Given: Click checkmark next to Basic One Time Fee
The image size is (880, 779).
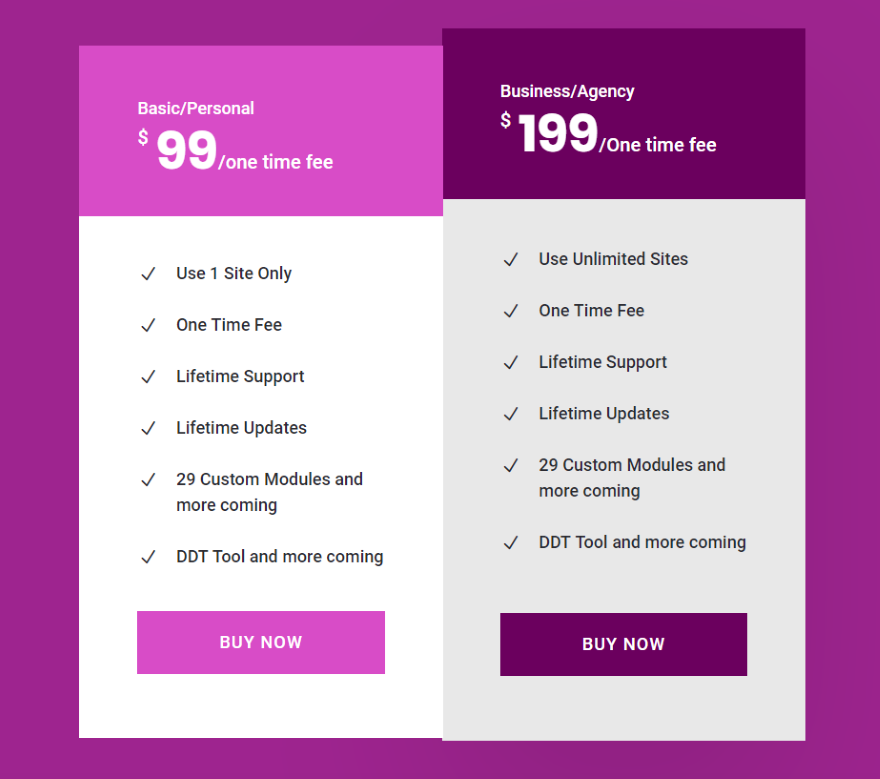Looking at the screenshot, I should point(148,325).
